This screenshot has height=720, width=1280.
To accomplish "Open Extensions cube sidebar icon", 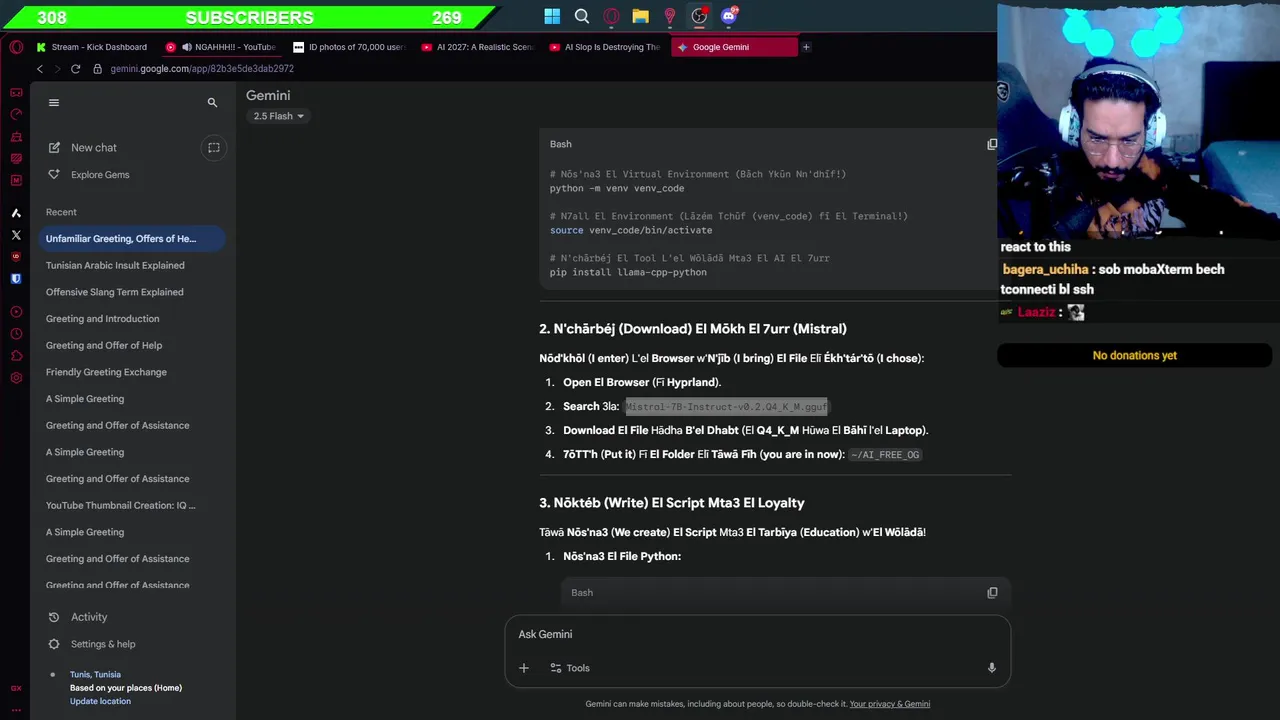I will [16, 356].
